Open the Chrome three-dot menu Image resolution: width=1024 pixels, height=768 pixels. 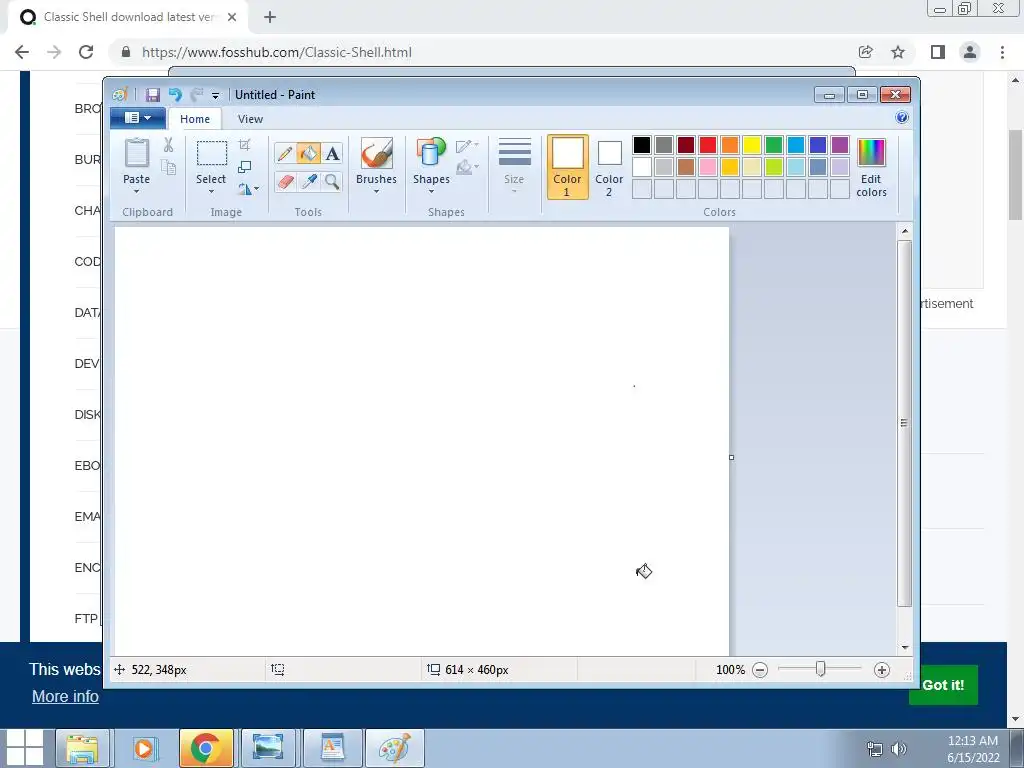pyautogui.click(x=1002, y=52)
